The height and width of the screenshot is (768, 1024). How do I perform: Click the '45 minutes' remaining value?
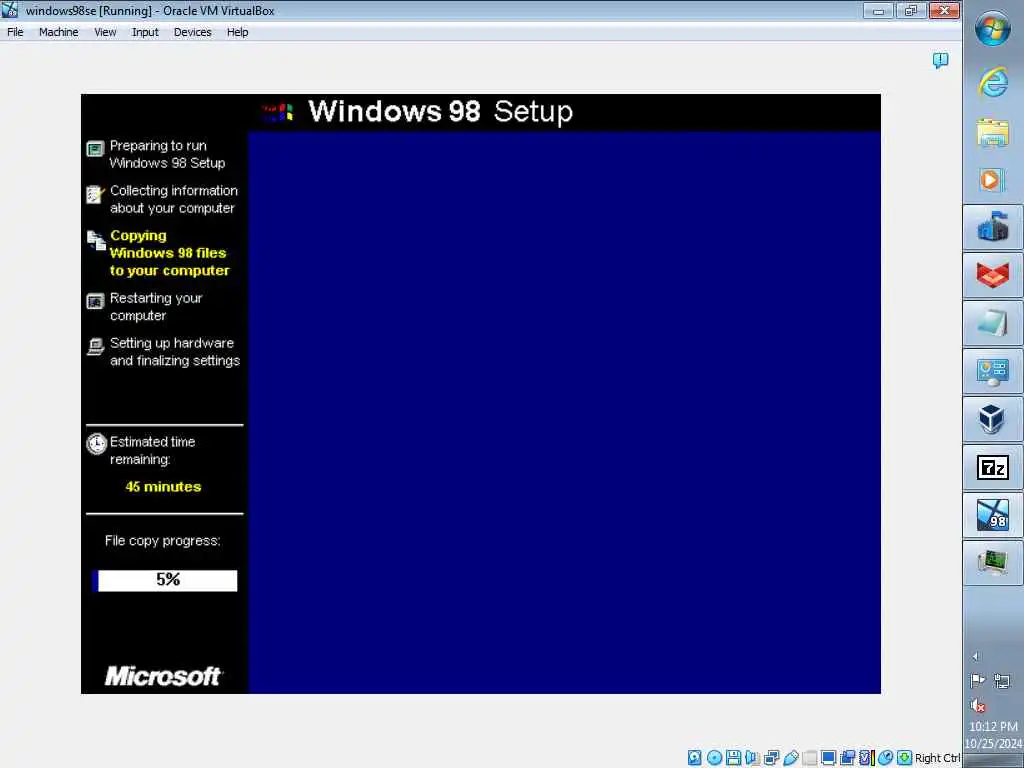tap(163, 487)
